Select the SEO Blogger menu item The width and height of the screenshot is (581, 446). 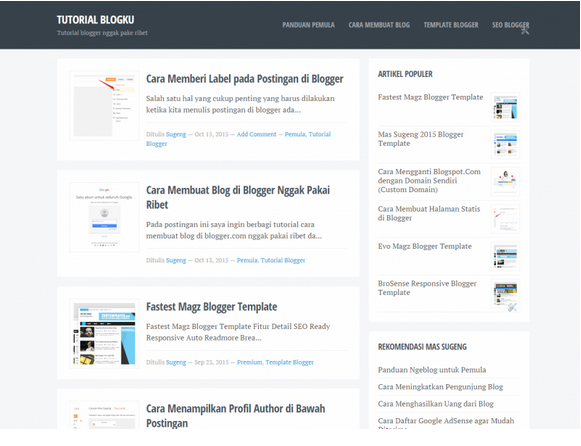(510, 25)
